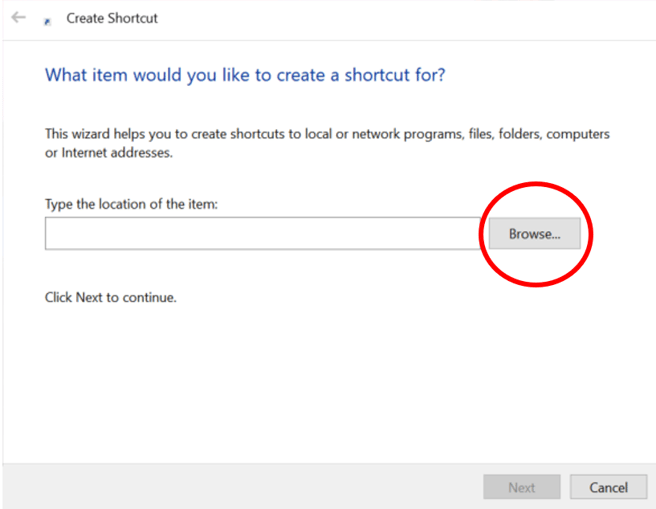Click the blue 'What item would you like' heading
Viewport: 656px width, 509px height.
tap(245, 75)
